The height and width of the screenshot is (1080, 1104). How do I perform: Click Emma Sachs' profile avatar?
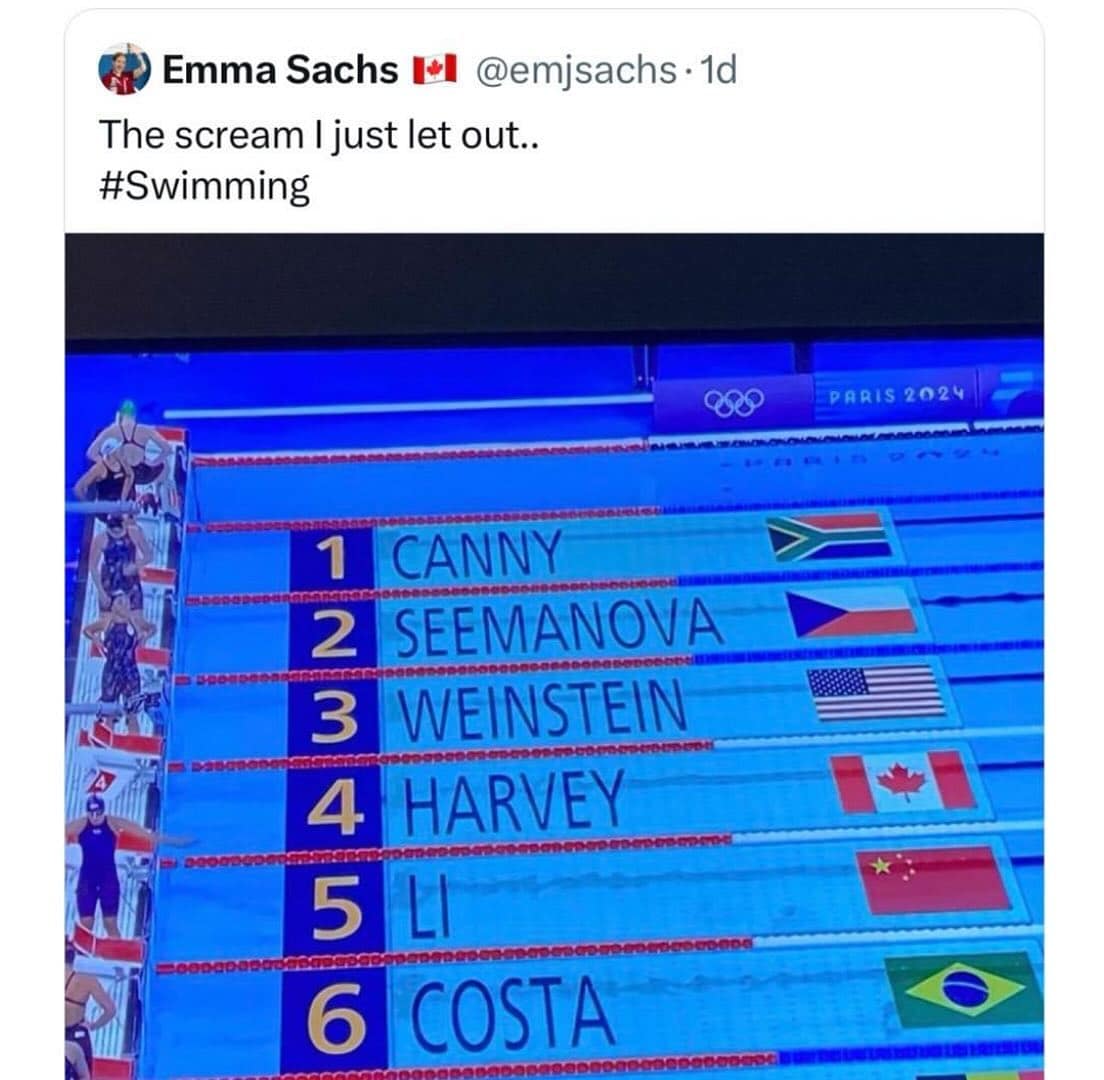124,70
